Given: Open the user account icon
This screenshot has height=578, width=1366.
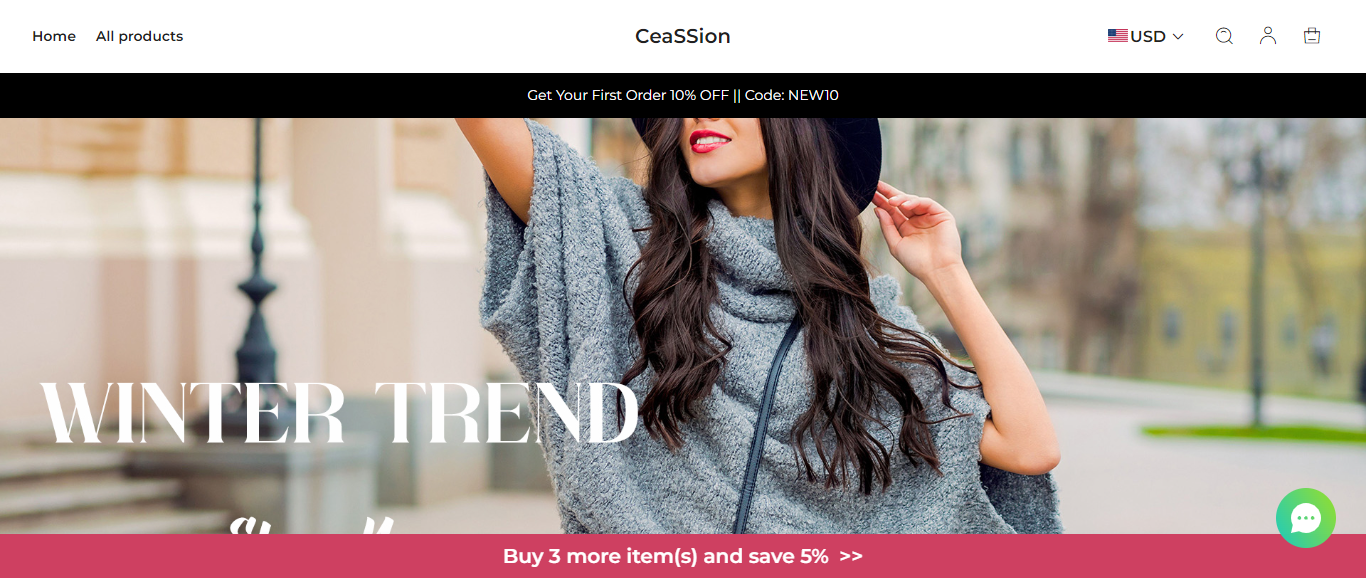Looking at the screenshot, I should [1268, 36].
